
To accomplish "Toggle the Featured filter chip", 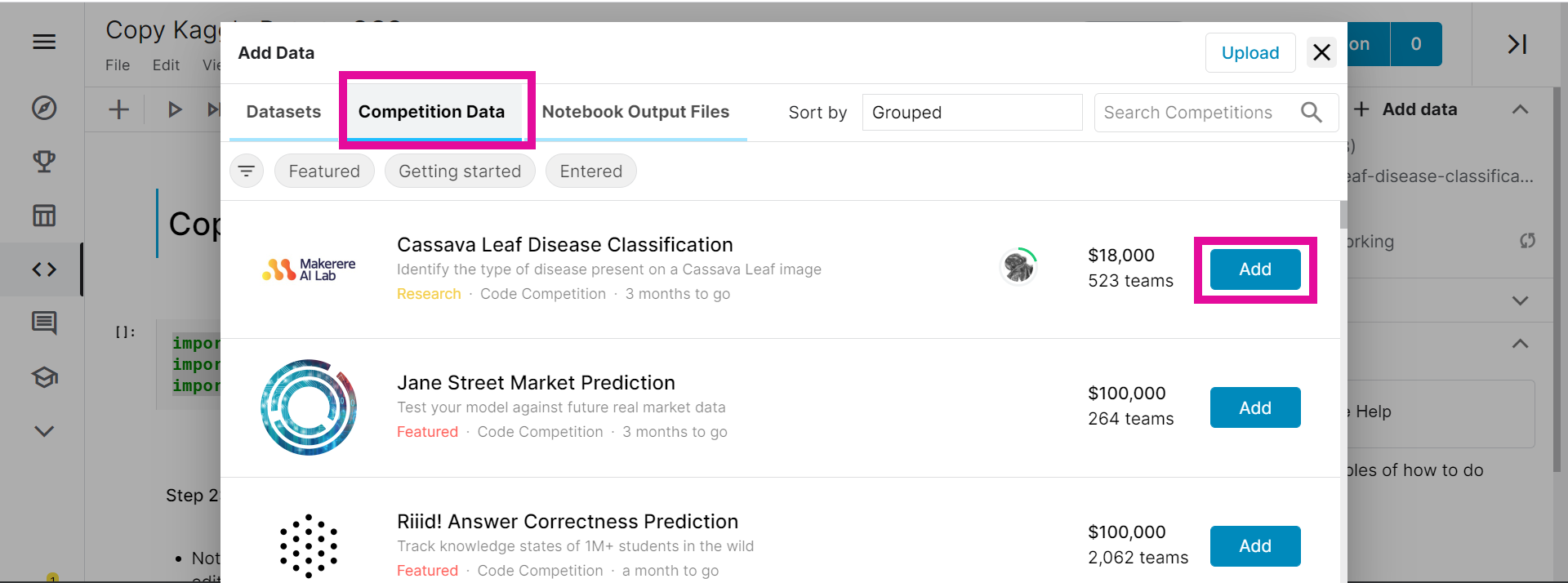I will 324,171.
